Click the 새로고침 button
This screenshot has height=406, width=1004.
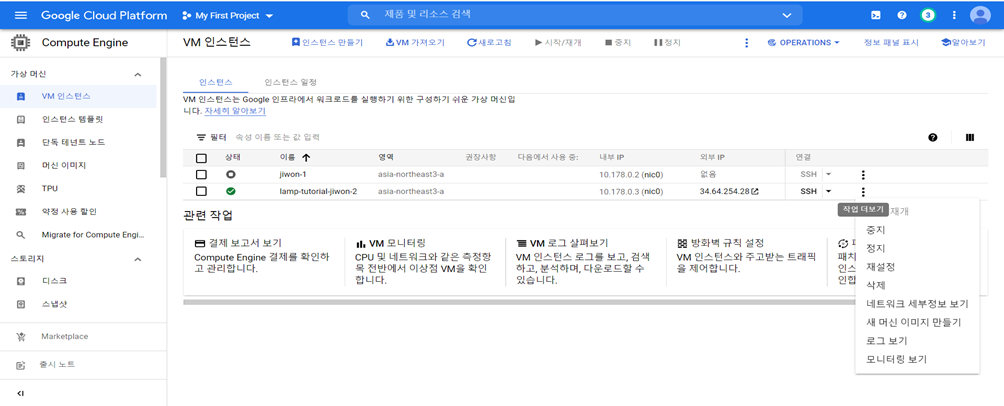coord(489,43)
